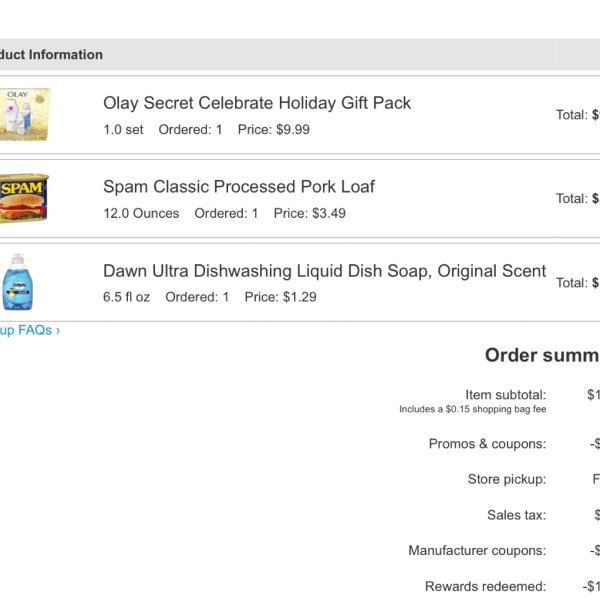The width and height of the screenshot is (600, 600).
Task: Select the 'Rewards redeemed:' label
Action: (x=486, y=586)
